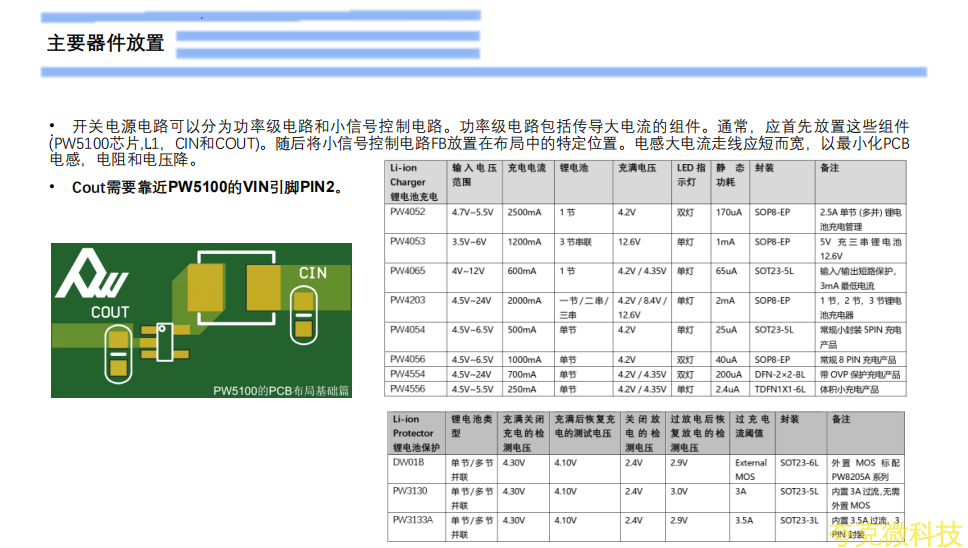Click the CIN text label on the PCB
Viewport: 968px width, 548px height.
(312, 272)
